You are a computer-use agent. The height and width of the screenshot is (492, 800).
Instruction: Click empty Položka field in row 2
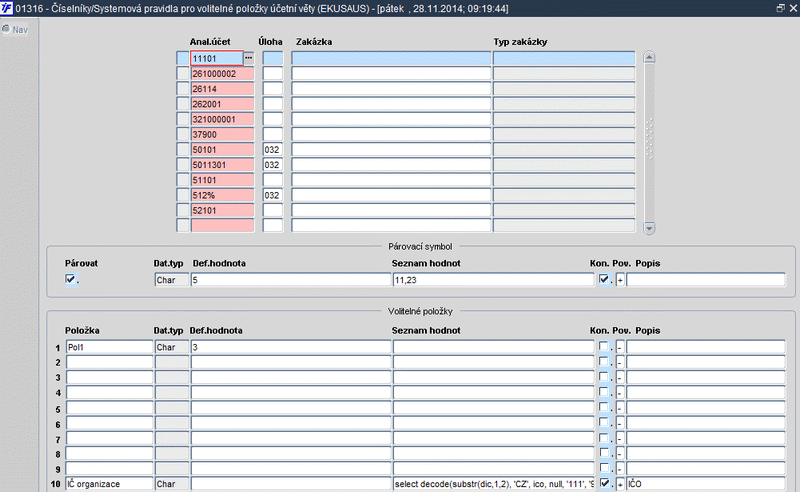click(109, 362)
